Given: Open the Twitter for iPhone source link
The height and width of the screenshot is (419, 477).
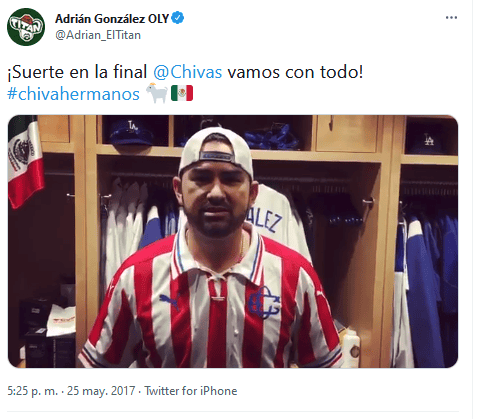Looking at the screenshot, I should point(191,391).
